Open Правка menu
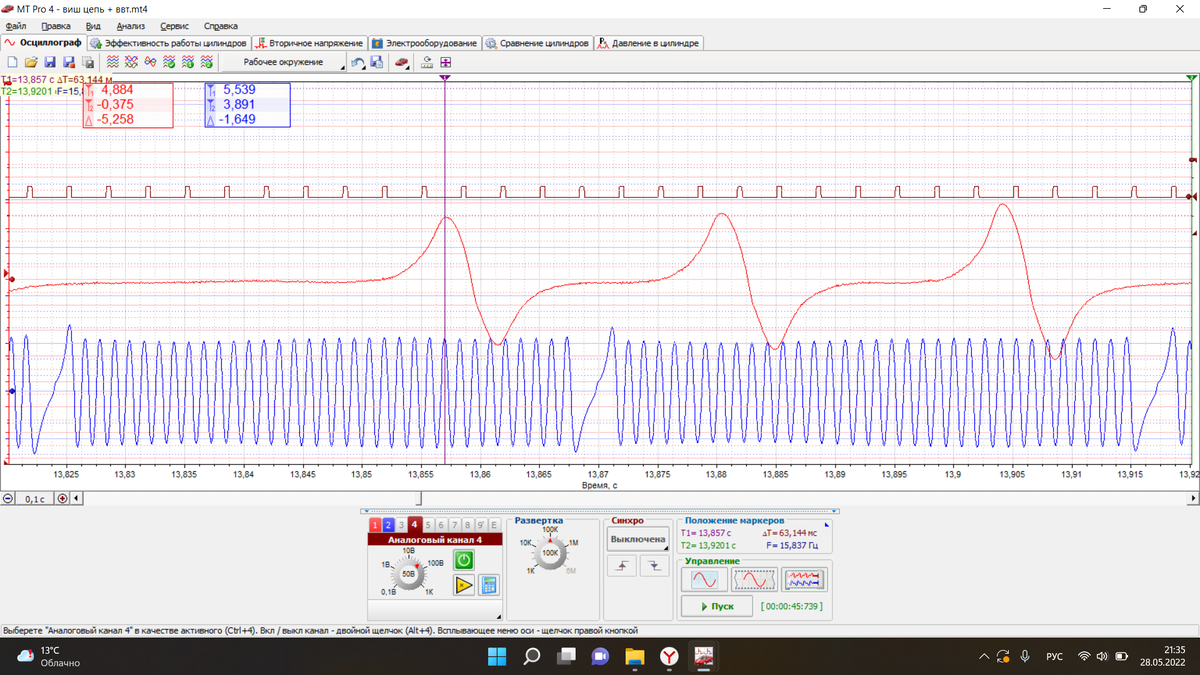Screen dimensions: 1200x675 tap(55, 26)
